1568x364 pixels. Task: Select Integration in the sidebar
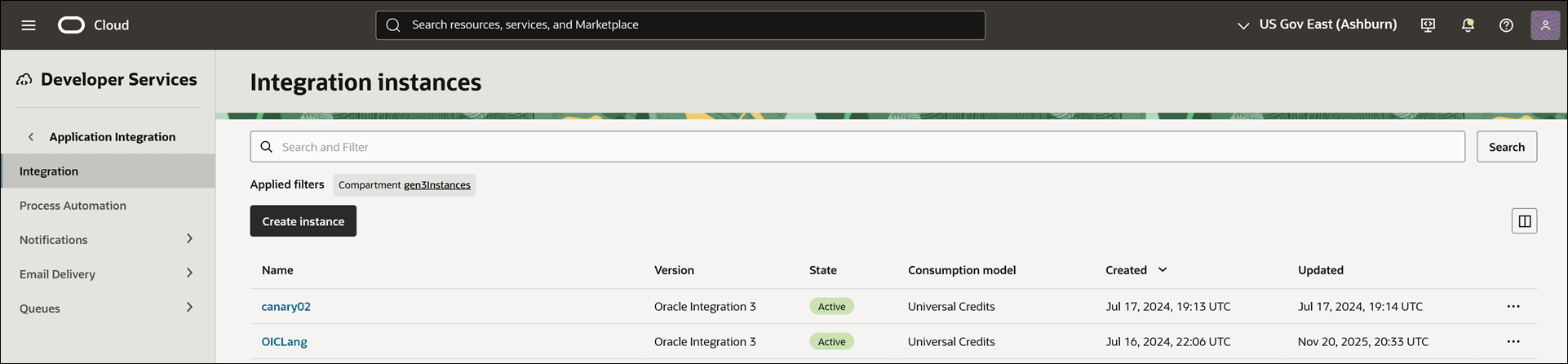(x=108, y=171)
